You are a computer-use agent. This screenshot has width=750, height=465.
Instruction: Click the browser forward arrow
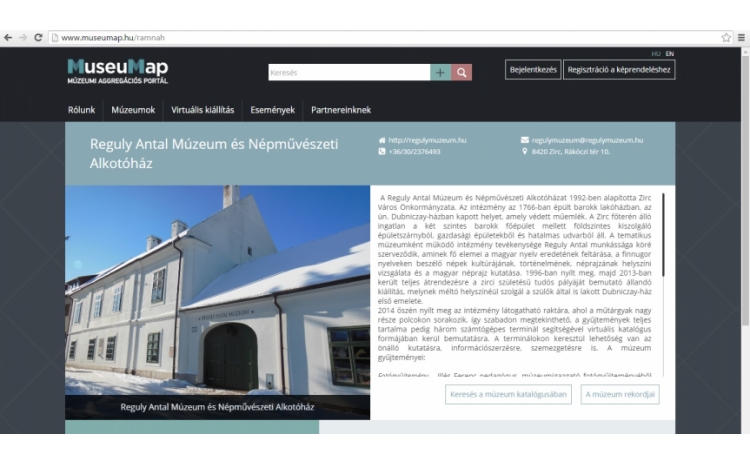click(x=23, y=38)
